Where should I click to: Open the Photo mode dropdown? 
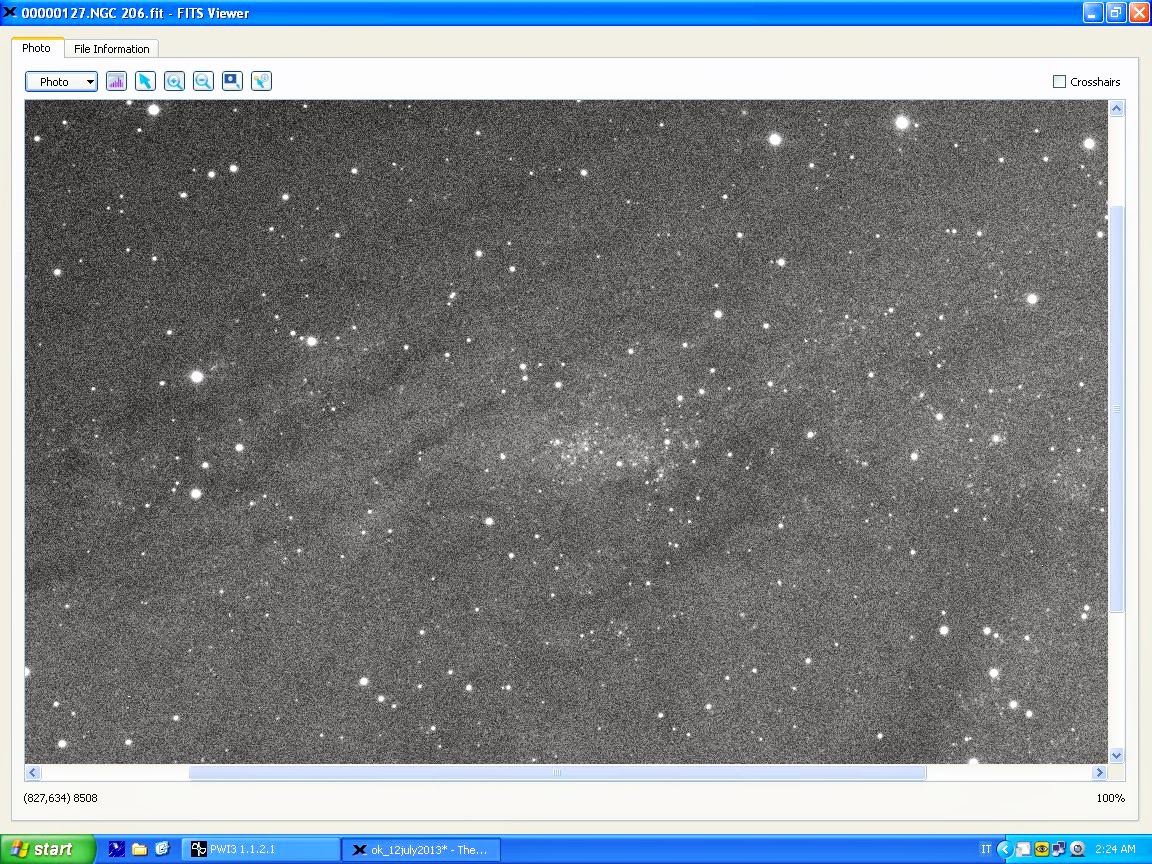(61, 82)
